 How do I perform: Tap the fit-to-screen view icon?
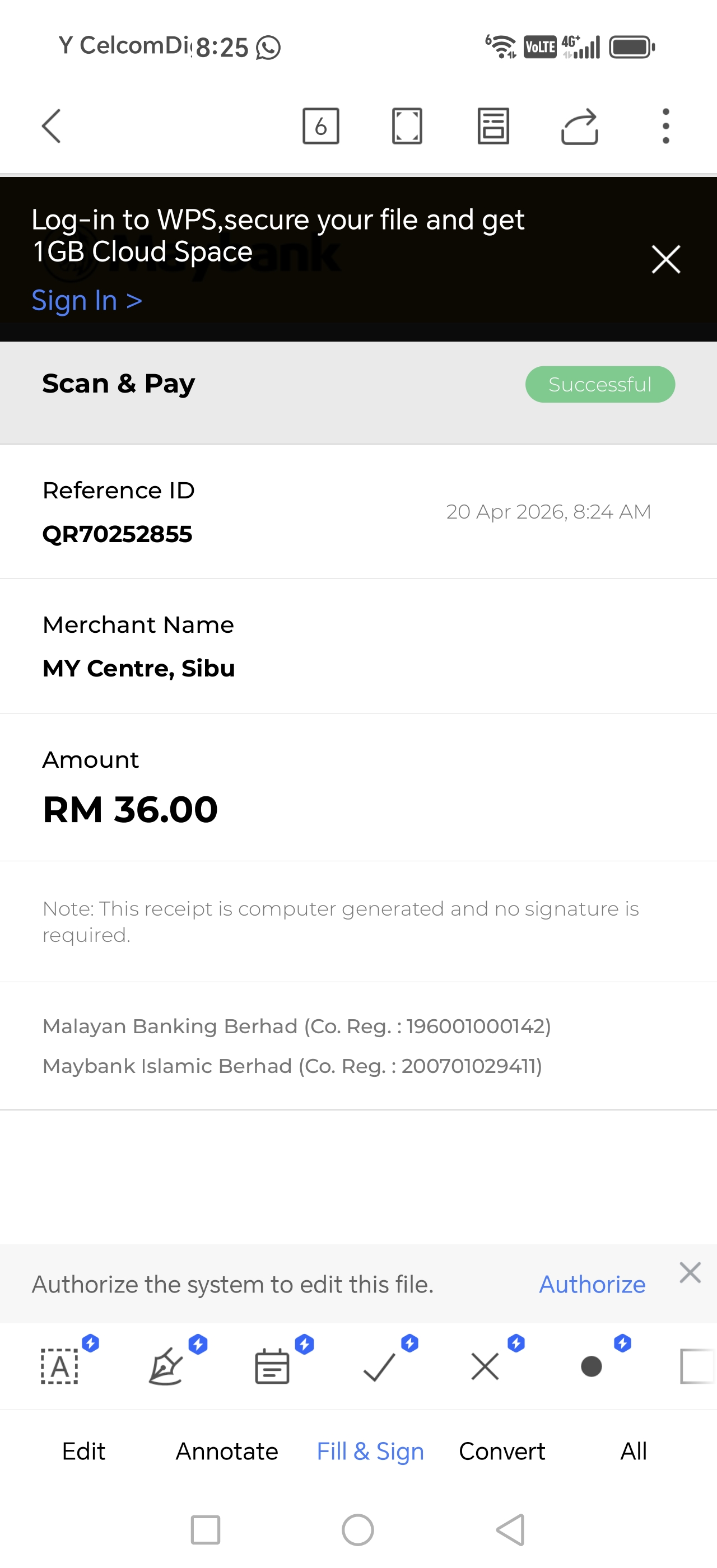(407, 126)
